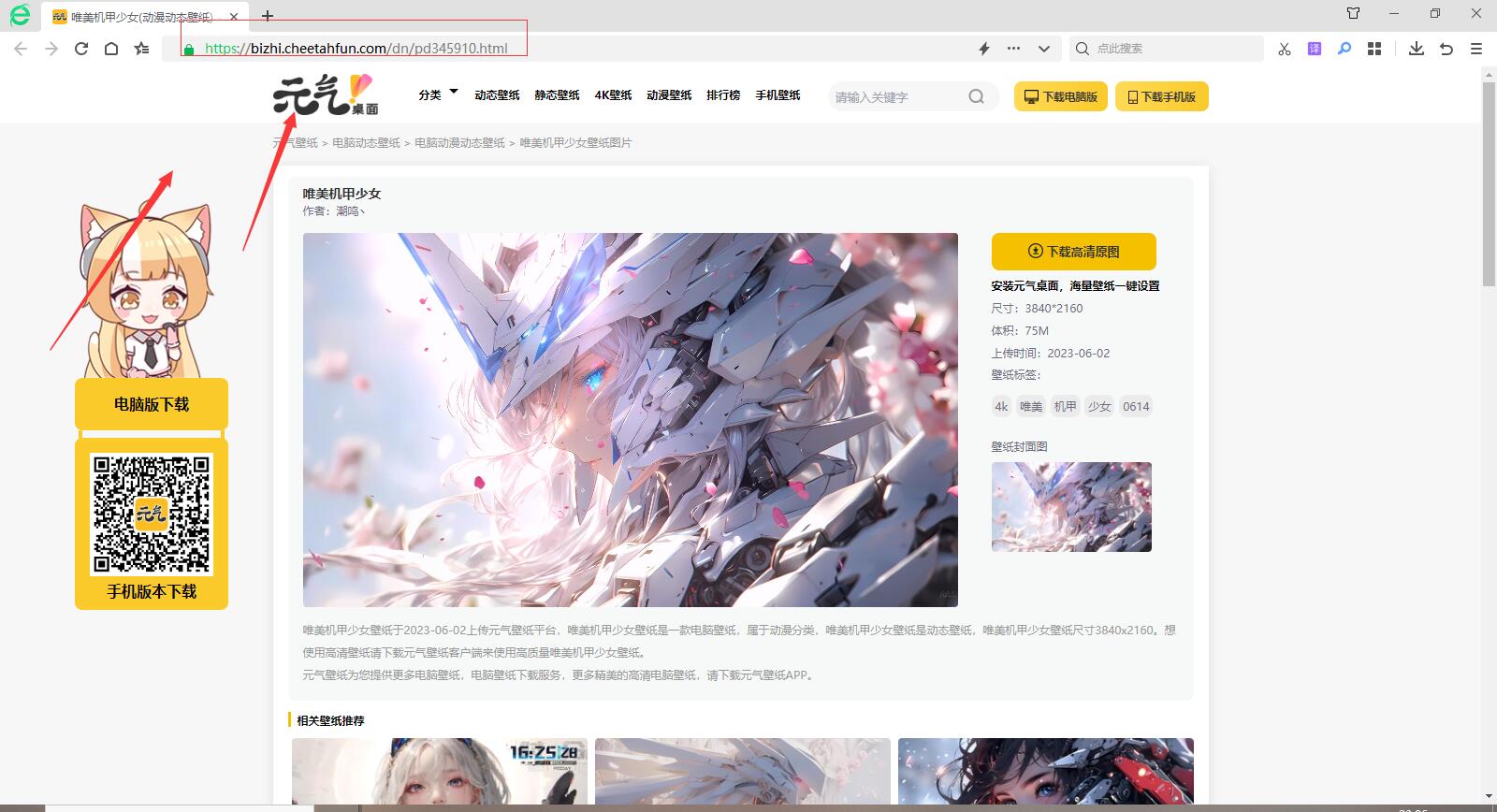The image size is (1497, 812).
Task: Expand the 分类 category dropdown
Action: [438, 94]
